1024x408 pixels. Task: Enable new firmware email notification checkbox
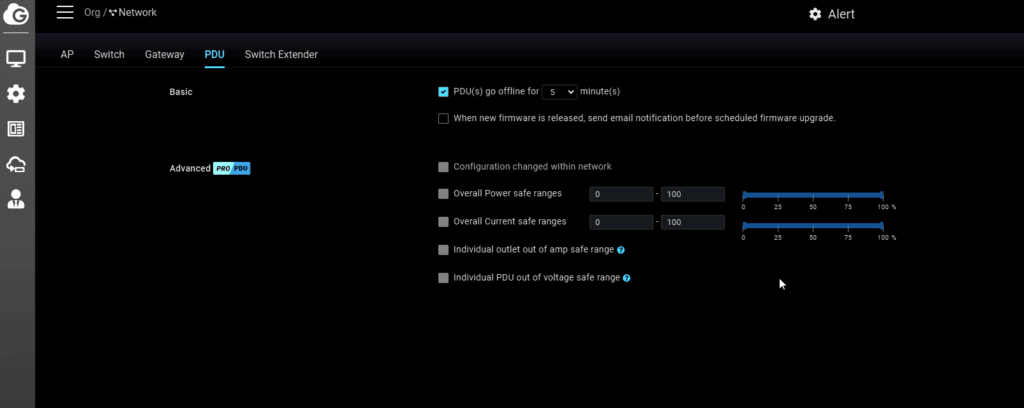coord(443,118)
